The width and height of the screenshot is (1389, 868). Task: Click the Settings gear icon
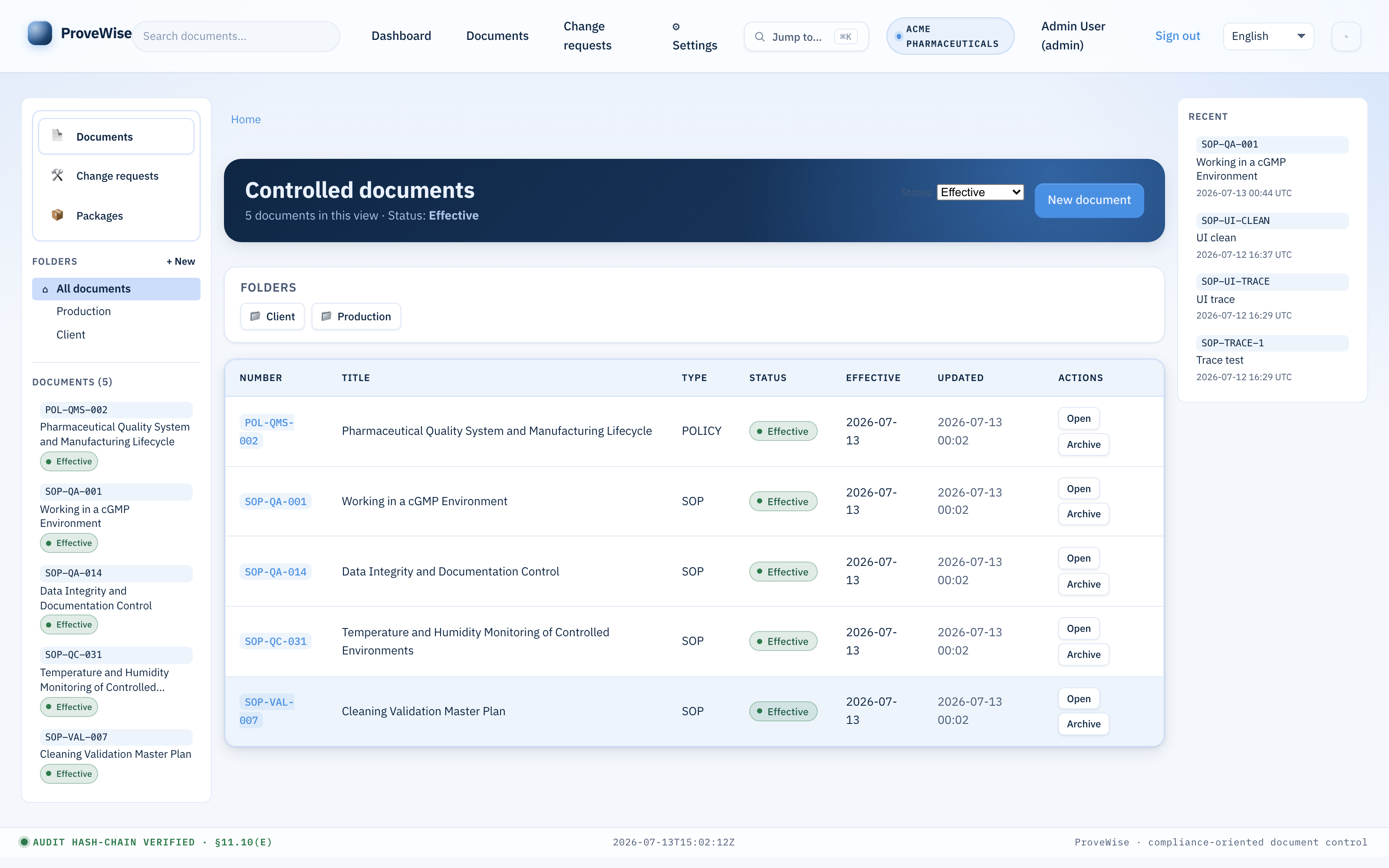[676, 26]
